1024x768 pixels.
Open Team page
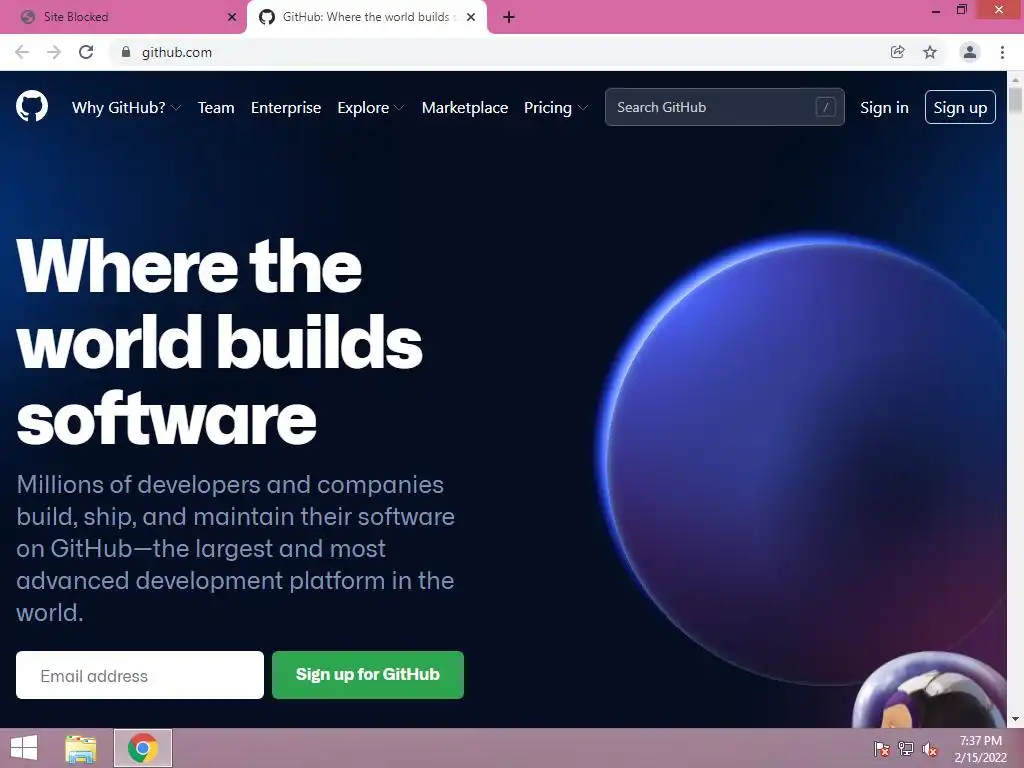click(216, 108)
